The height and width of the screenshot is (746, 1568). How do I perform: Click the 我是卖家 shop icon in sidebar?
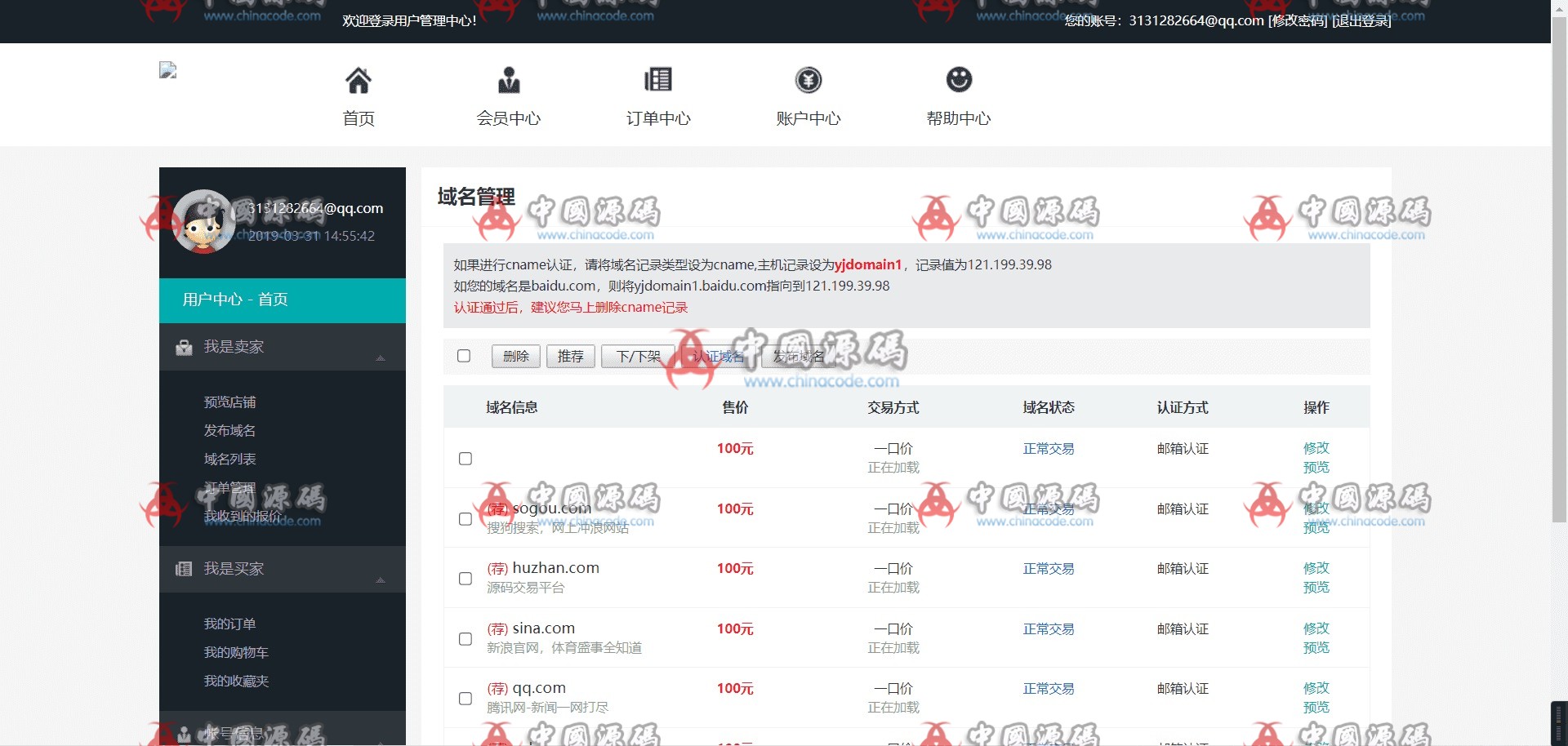tap(184, 348)
